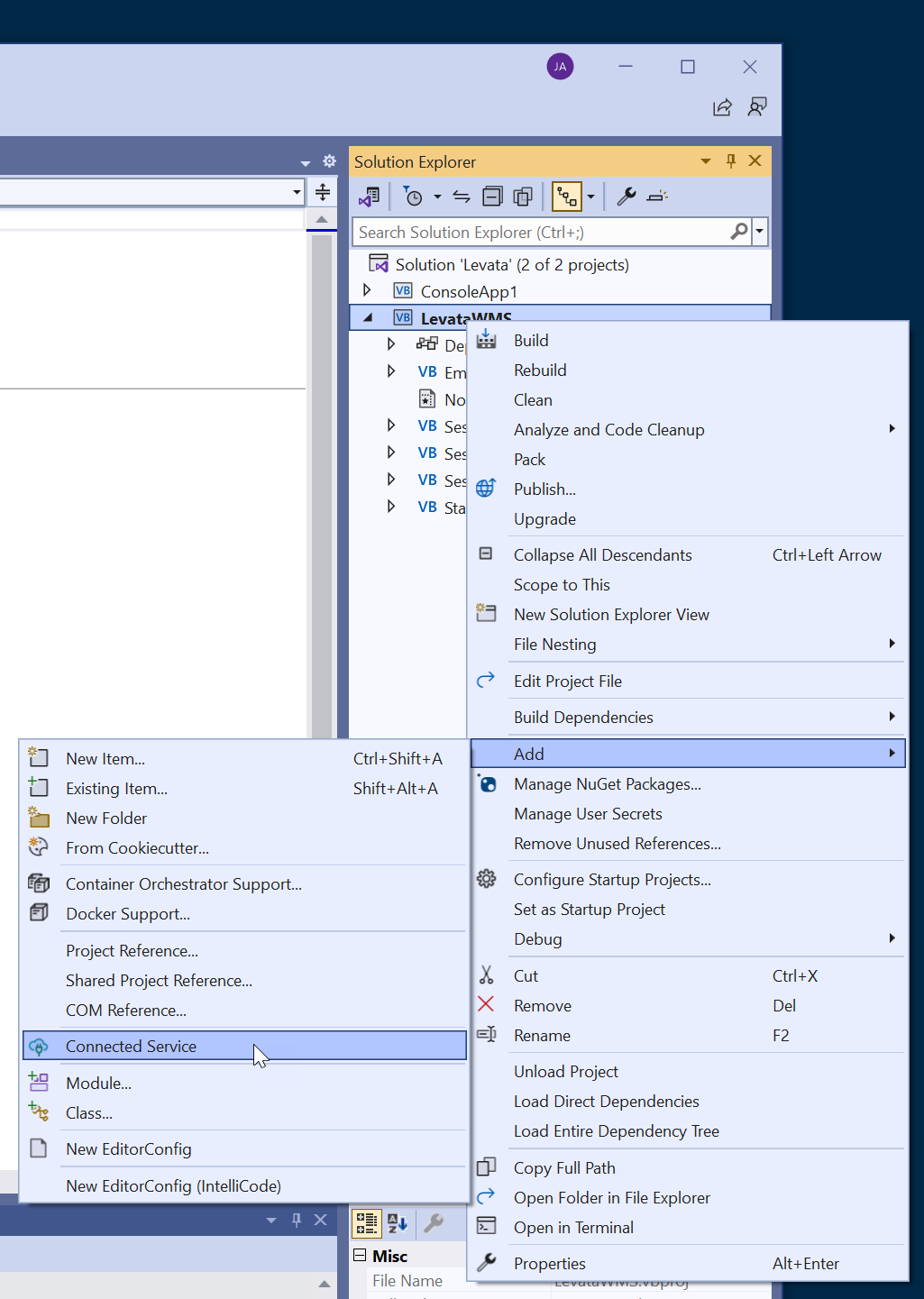Choose Open Folder in File Explorer
924x1299 pixels.
(688, 1197)
